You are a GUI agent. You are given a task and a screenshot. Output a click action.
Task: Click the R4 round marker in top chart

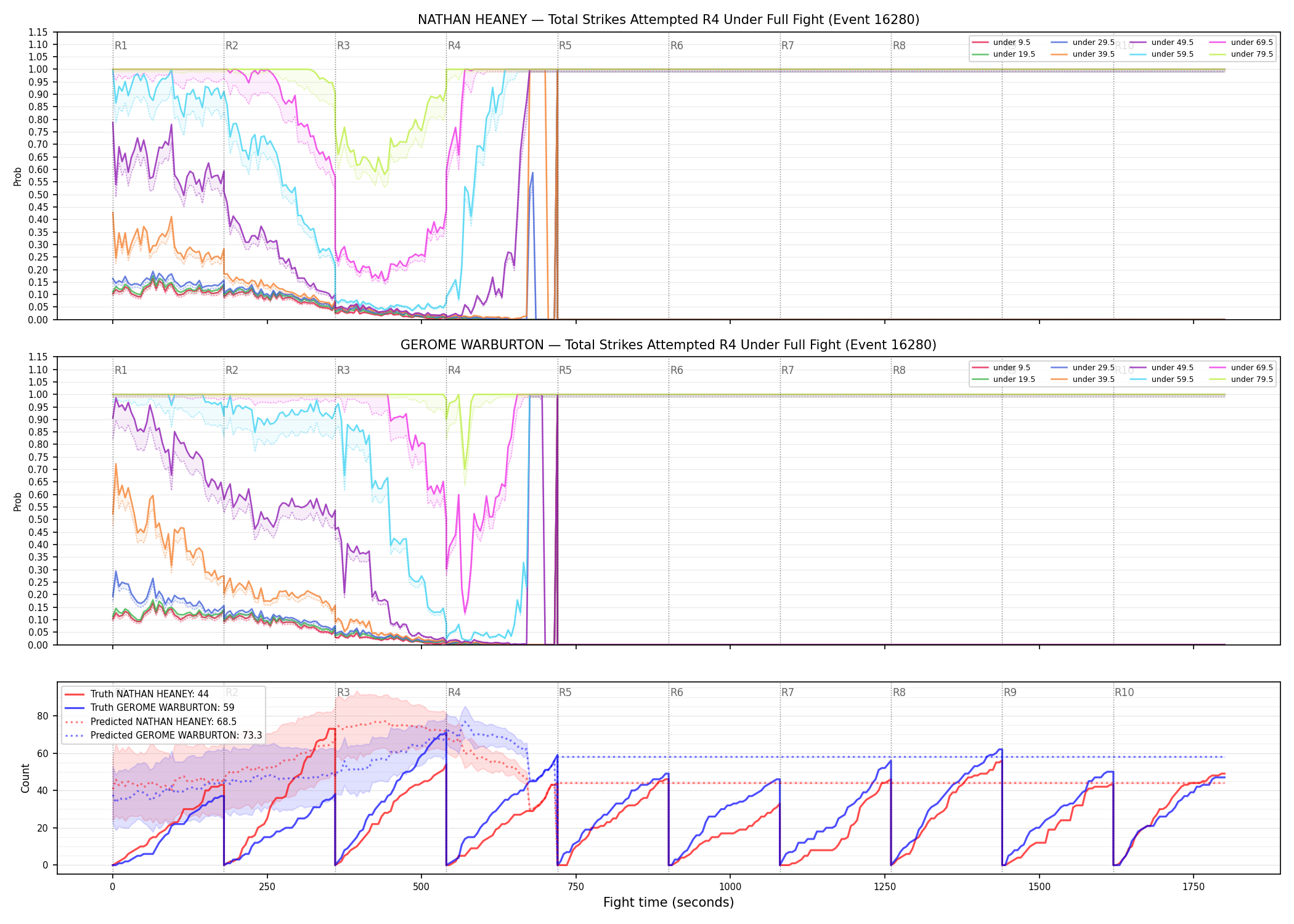[454, 46]
